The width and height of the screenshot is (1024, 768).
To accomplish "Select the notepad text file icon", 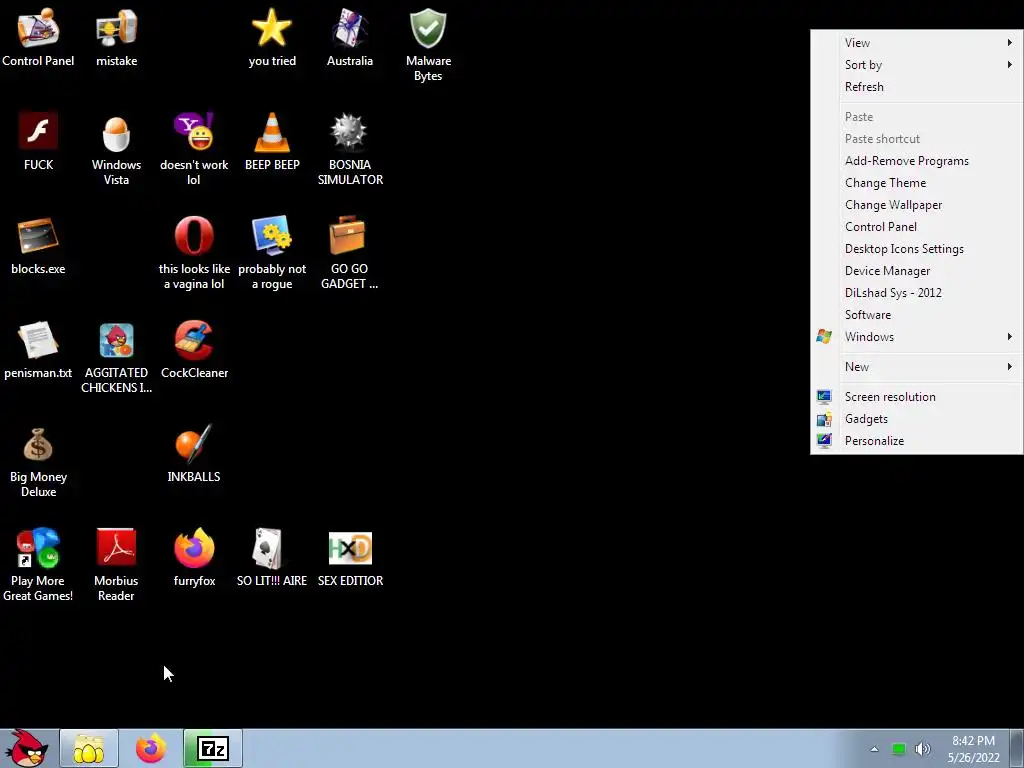I will pyautogui.click(x=38, y=349).
